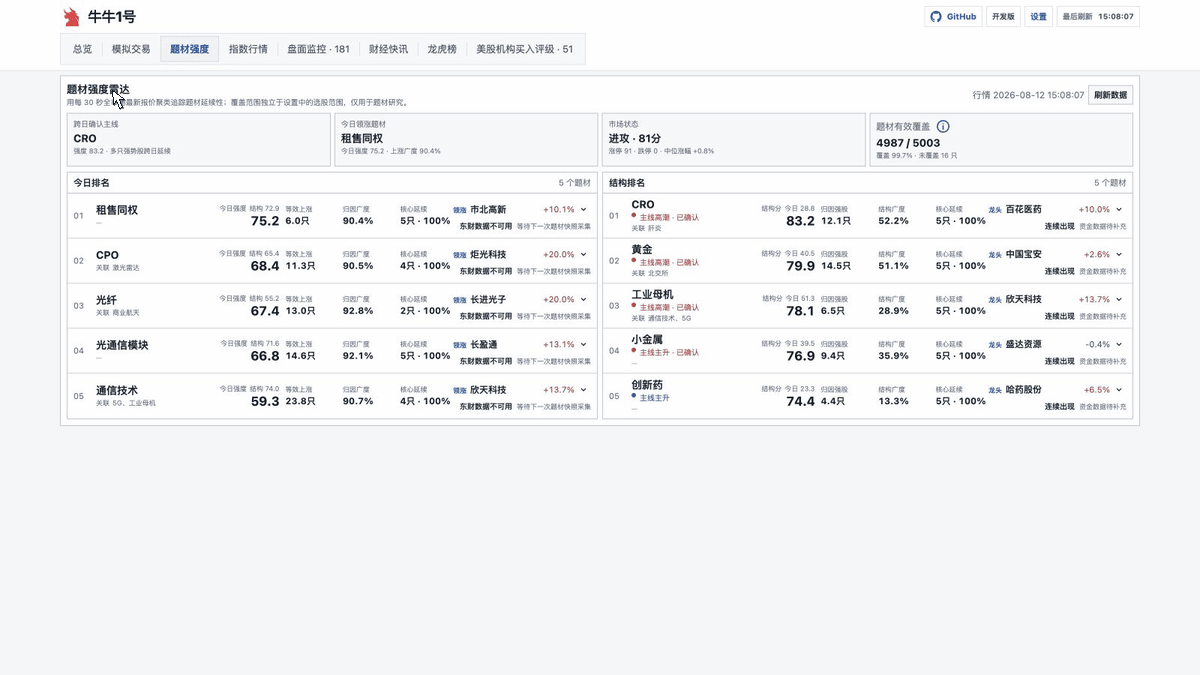Click today strength value 75.2 in ranking

[x=265, y=221]
